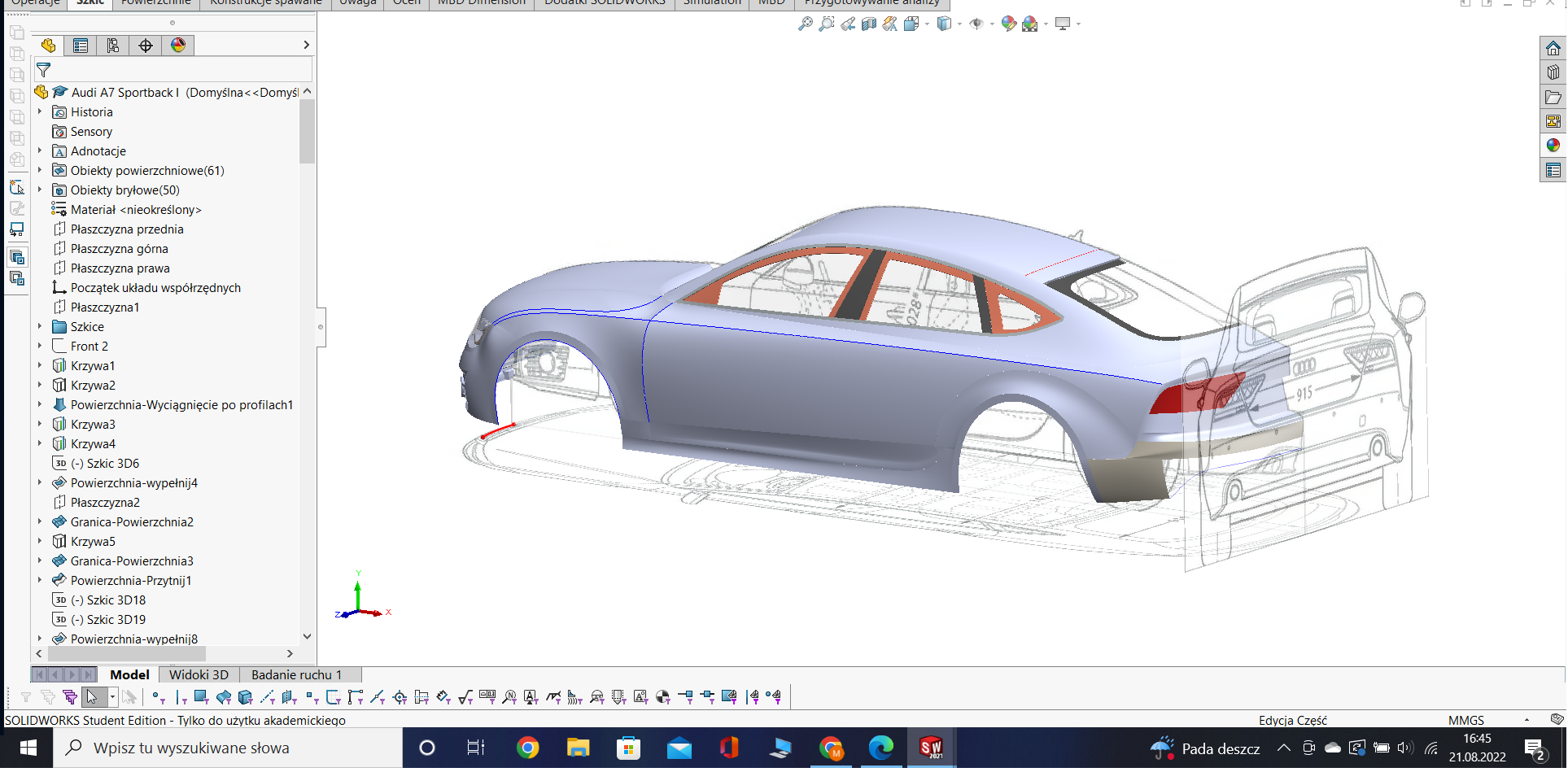The image size is (1568, 772).
Task: Activate the Section View tool
Action: click(x=869, y=24)
